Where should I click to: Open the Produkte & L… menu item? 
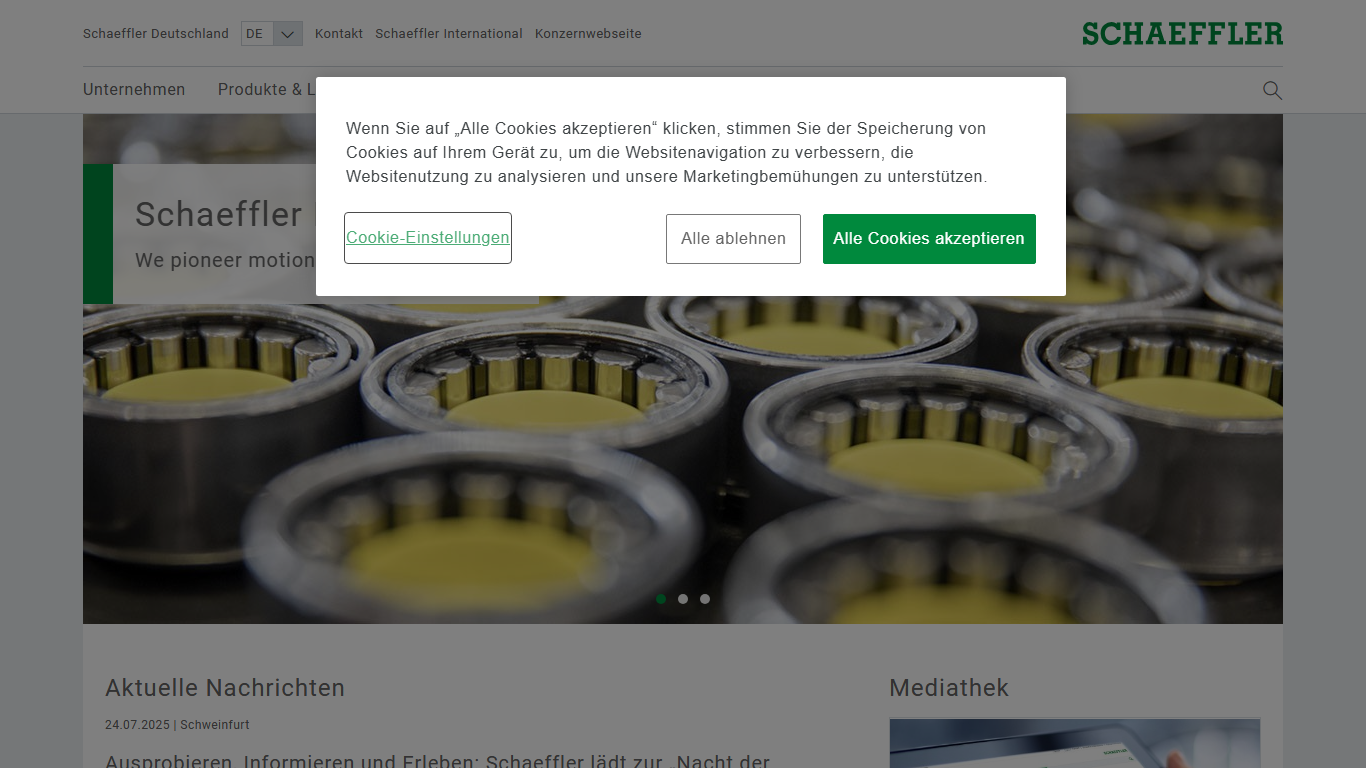267,90
